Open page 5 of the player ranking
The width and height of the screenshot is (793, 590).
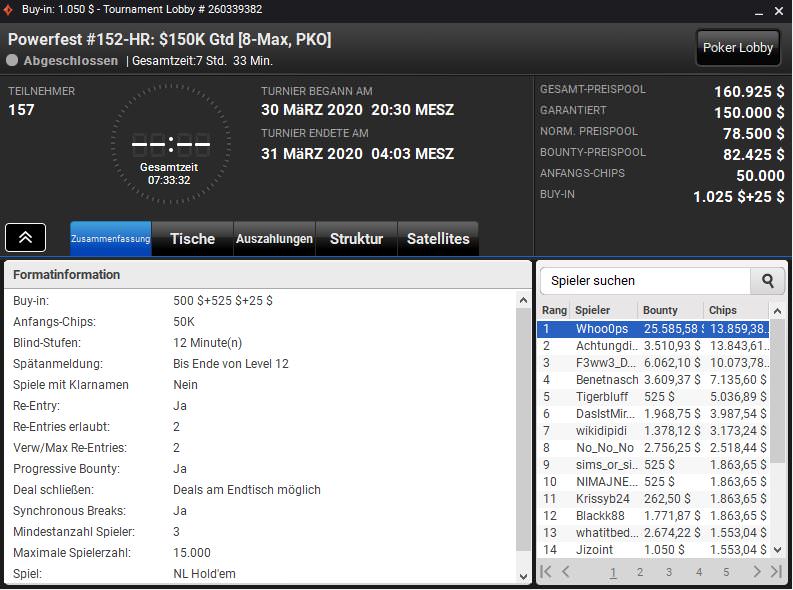[x=727, y=572]
